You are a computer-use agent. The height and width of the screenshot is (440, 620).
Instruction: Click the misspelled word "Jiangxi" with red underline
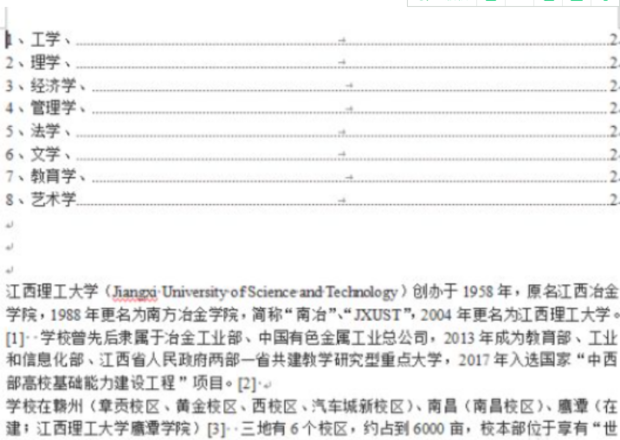point(134,292)
